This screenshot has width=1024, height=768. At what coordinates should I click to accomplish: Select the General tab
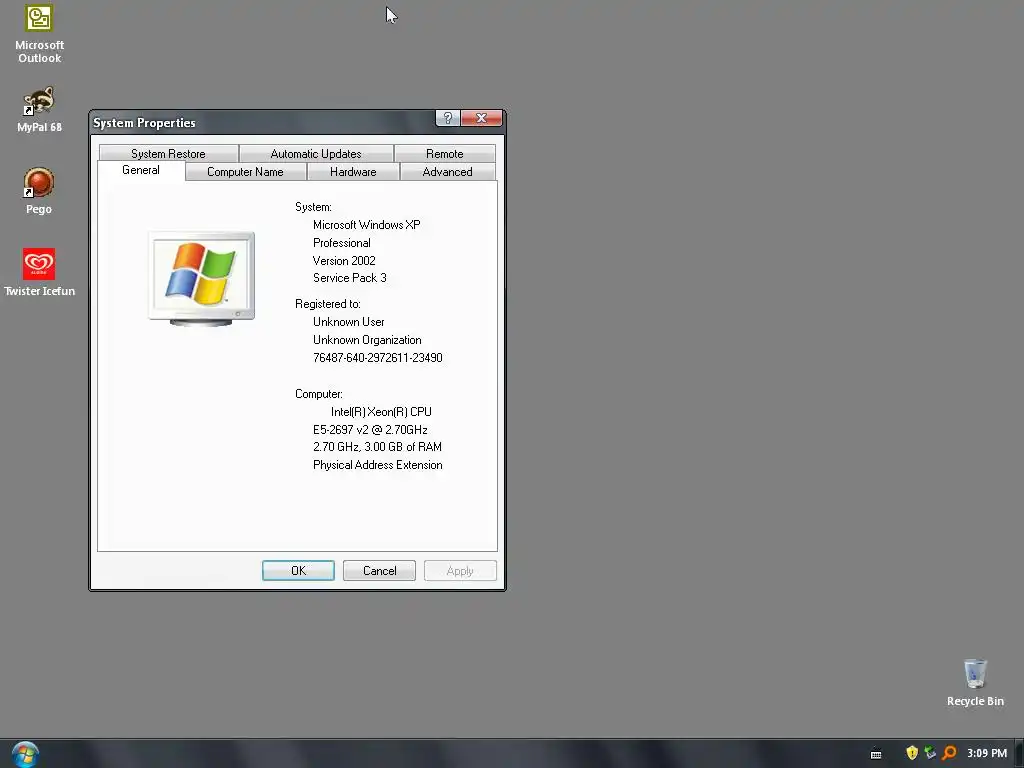(x=141, y=170)
